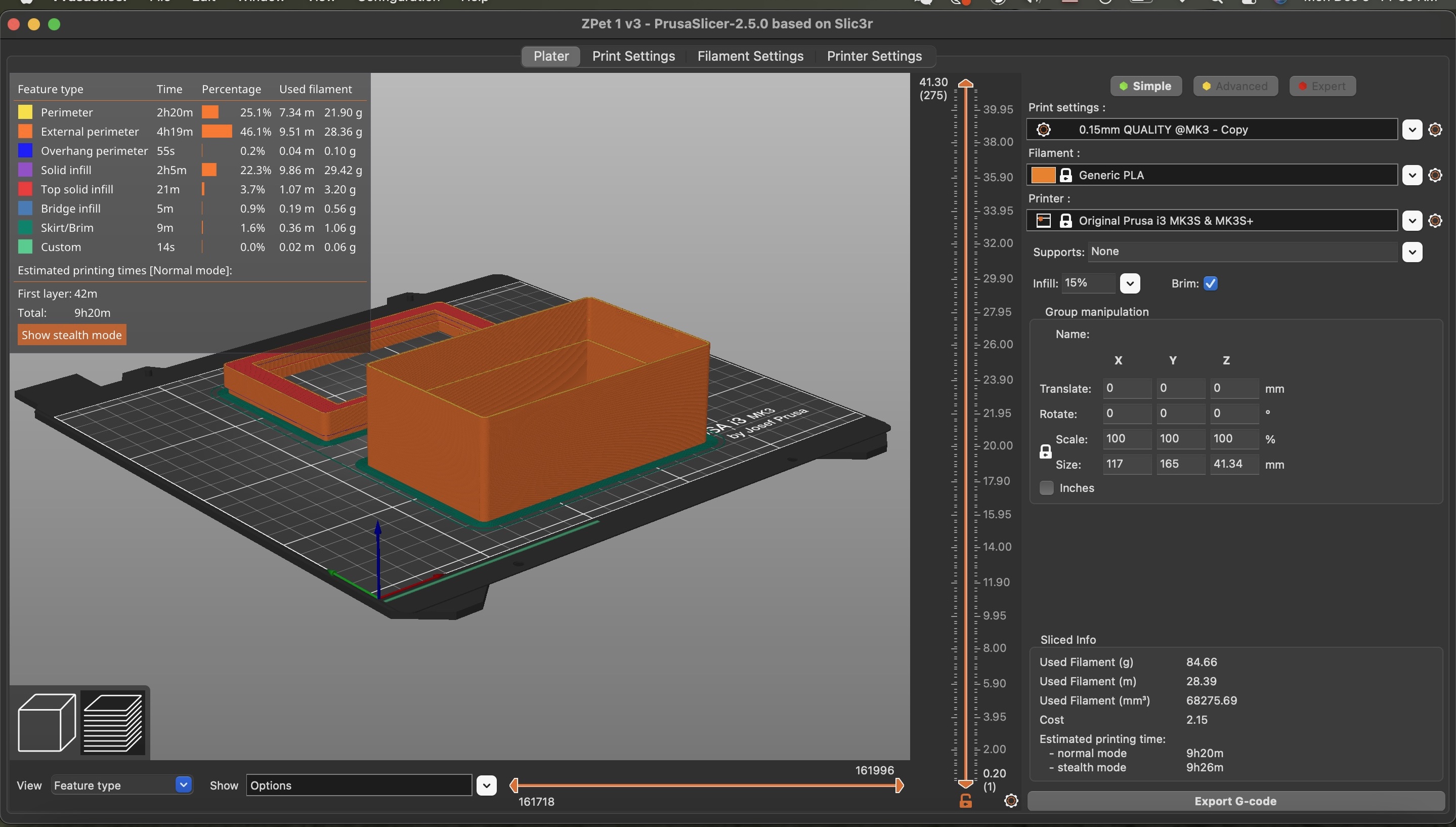Click the scale lock aspect ratio icon
Viewport: 1456px width, 827px height.
click(x=1046, y=452)
